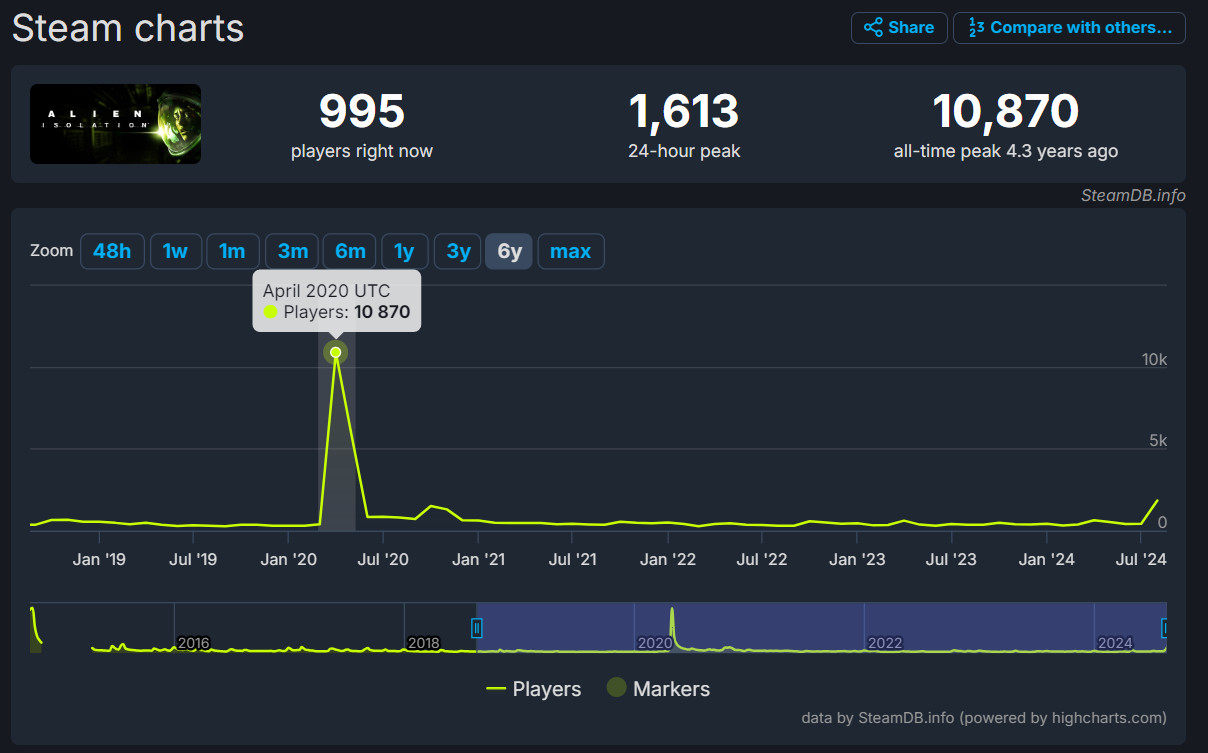The width and height of the screenshot is (1208, 753).
Task: Switch zoom to 1m
Action: (232, 251)
